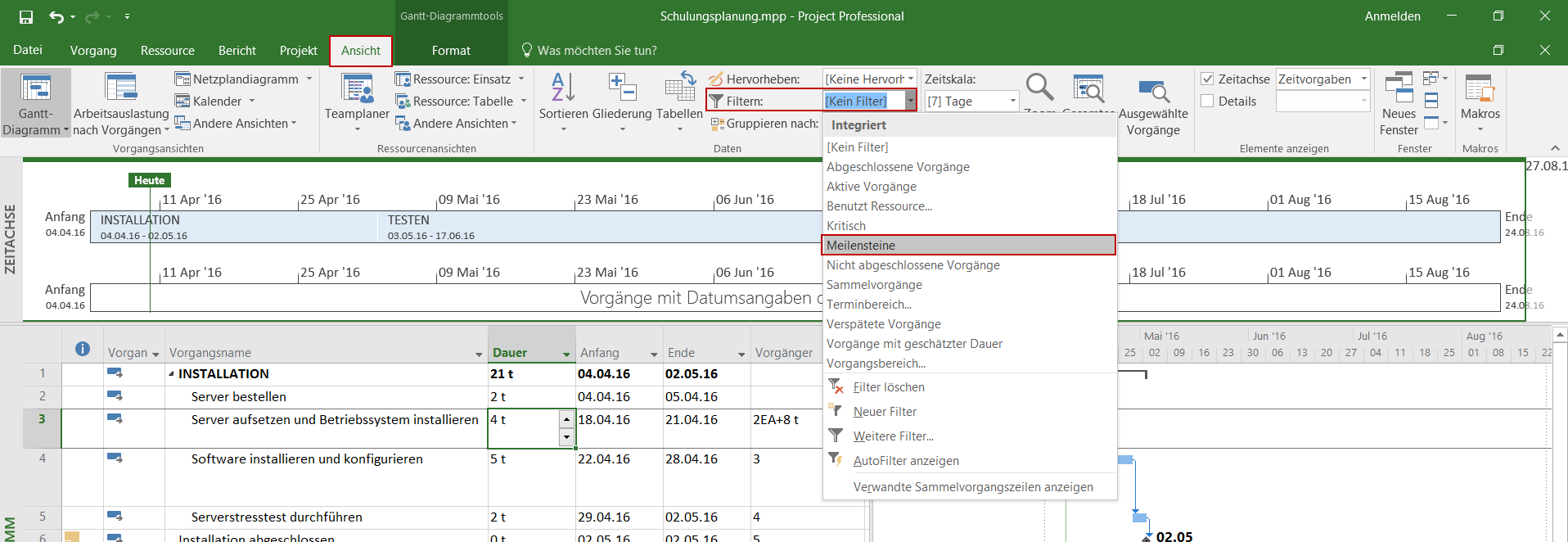Click Ausgewählte Vorgänge zoom icon
1568x542 pixels.
[x=1153, y=92]
